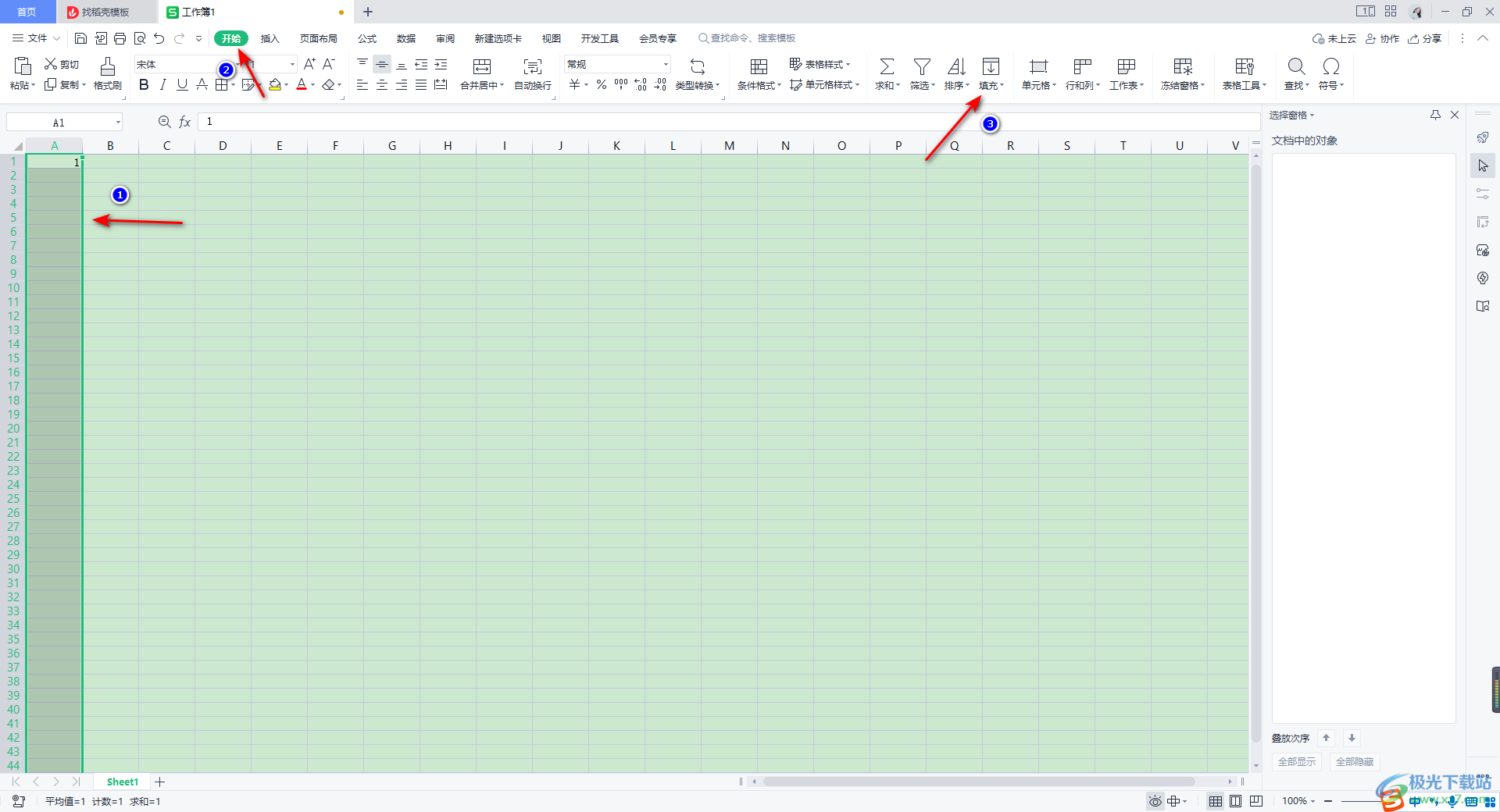Switch to Page Layout view in status bar
1500x812 pixels.
pyautogui.click(x=1235, y=801)
